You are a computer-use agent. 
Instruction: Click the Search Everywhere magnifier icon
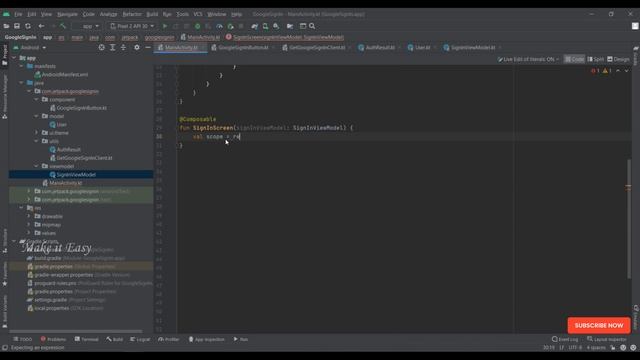312,26
